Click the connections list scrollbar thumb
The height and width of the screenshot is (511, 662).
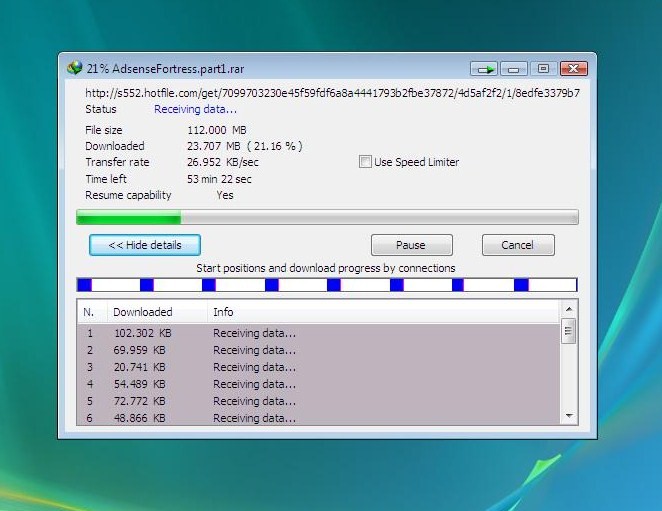coord(568,331)
